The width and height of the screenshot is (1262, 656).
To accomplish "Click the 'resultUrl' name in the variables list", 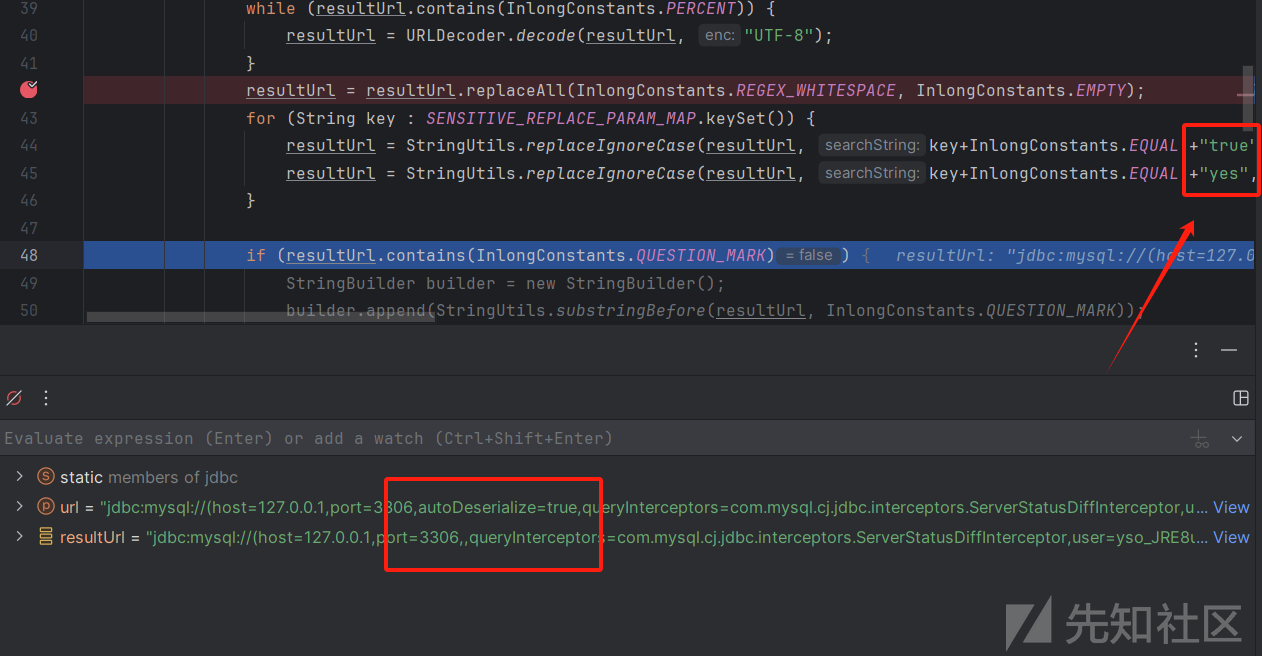I will (x=94, y=537).
